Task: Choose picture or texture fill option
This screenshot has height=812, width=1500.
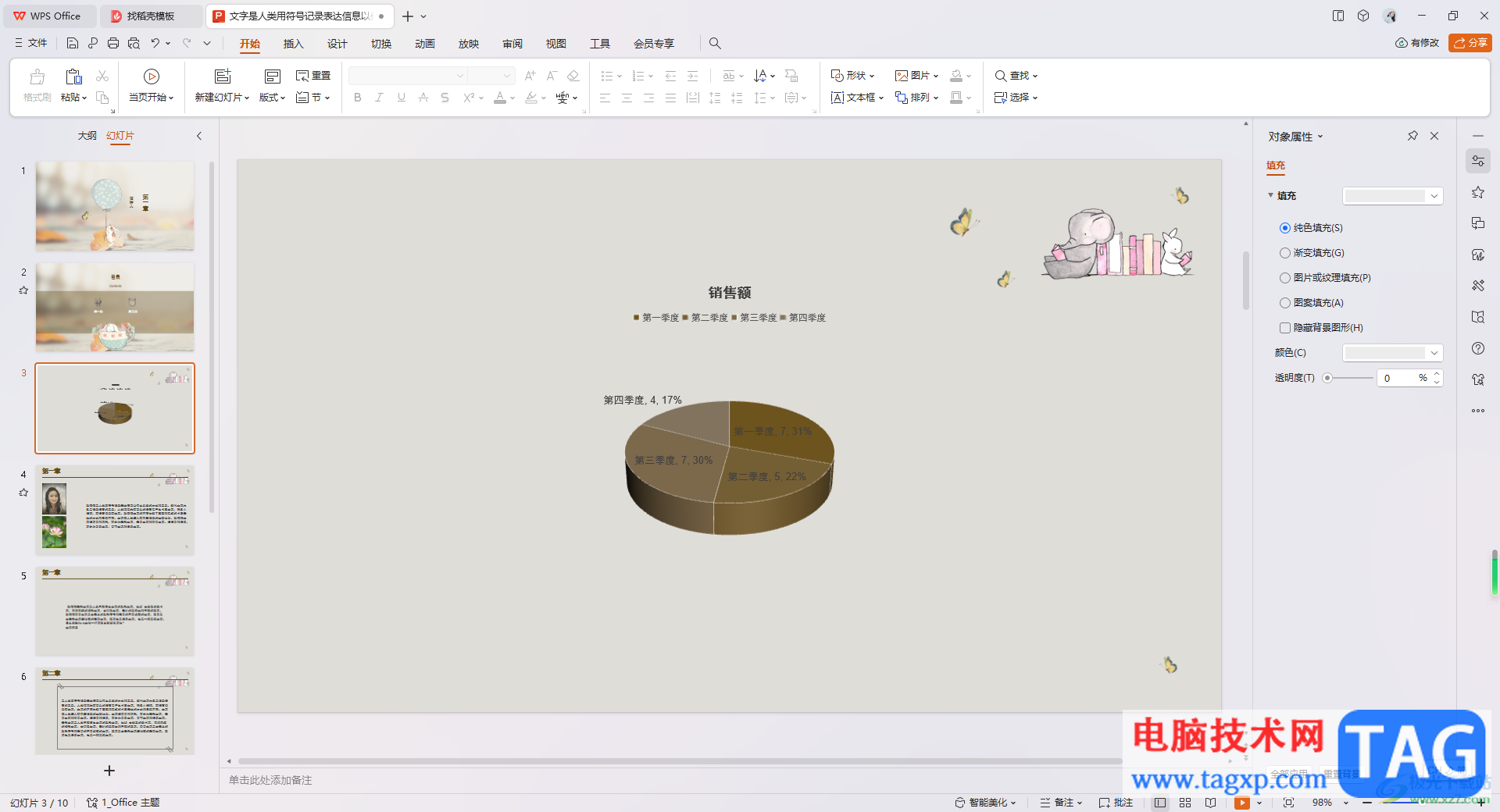Action: point(1285,278)
